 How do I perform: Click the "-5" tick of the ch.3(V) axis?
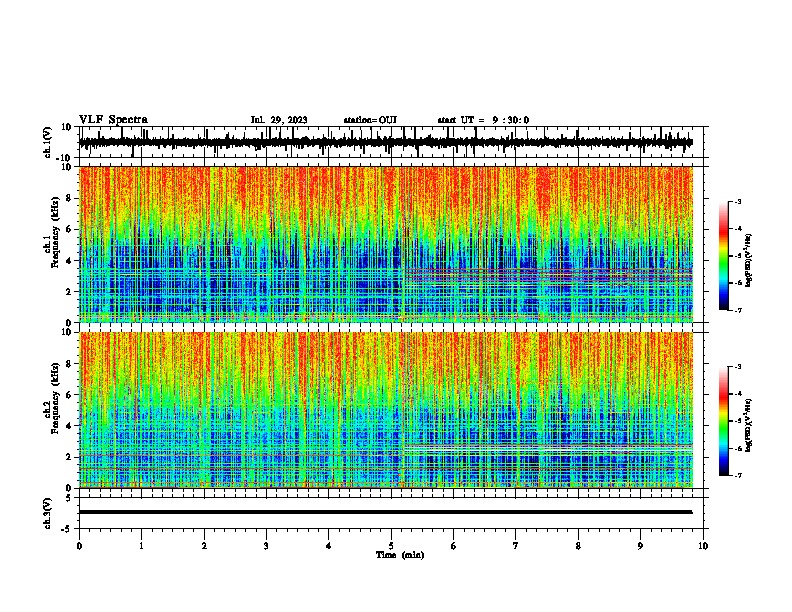(68, 529)
